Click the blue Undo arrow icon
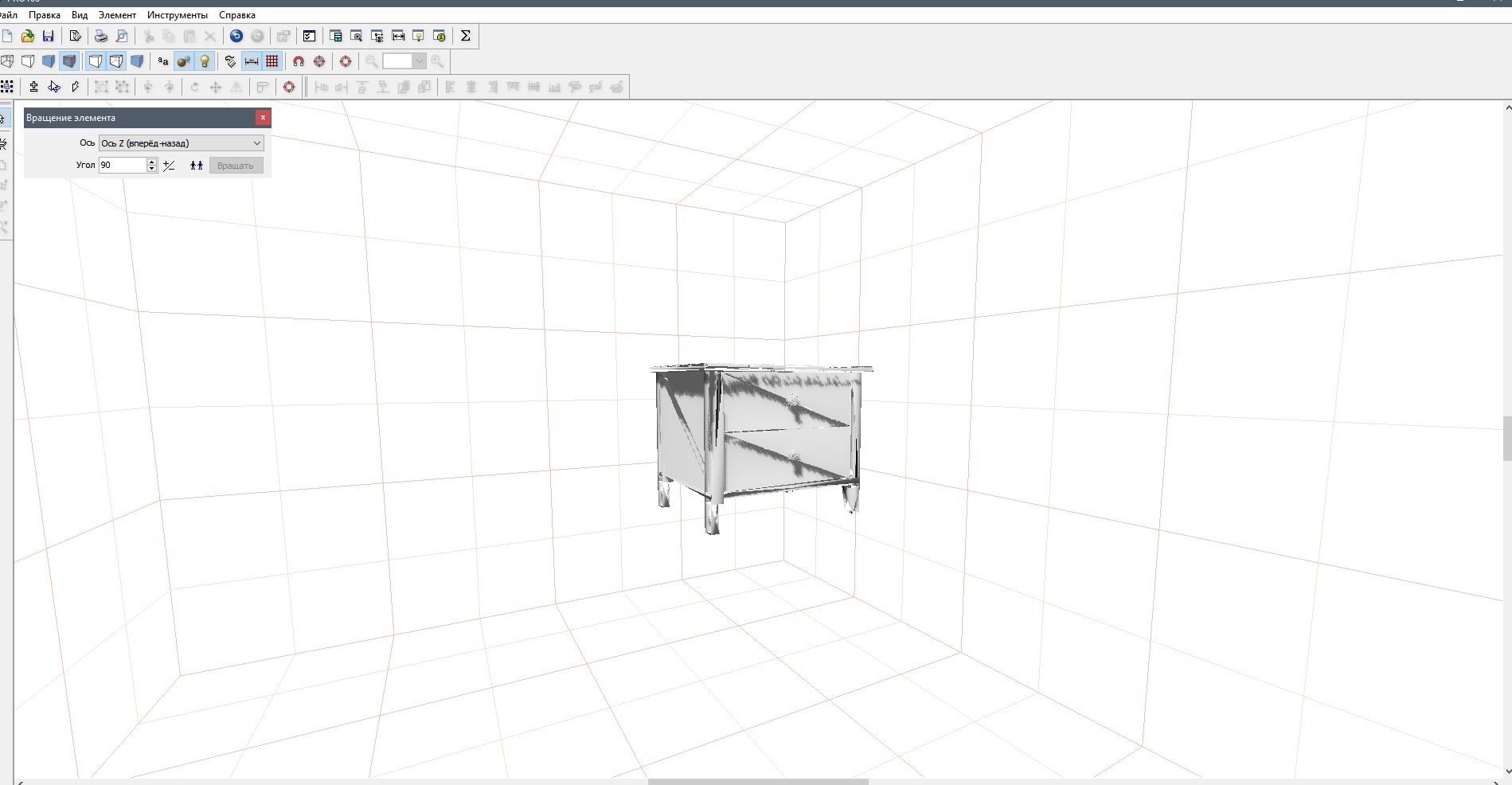Image resolution: width=1512 pixels, height=785 pixels. 236,36
